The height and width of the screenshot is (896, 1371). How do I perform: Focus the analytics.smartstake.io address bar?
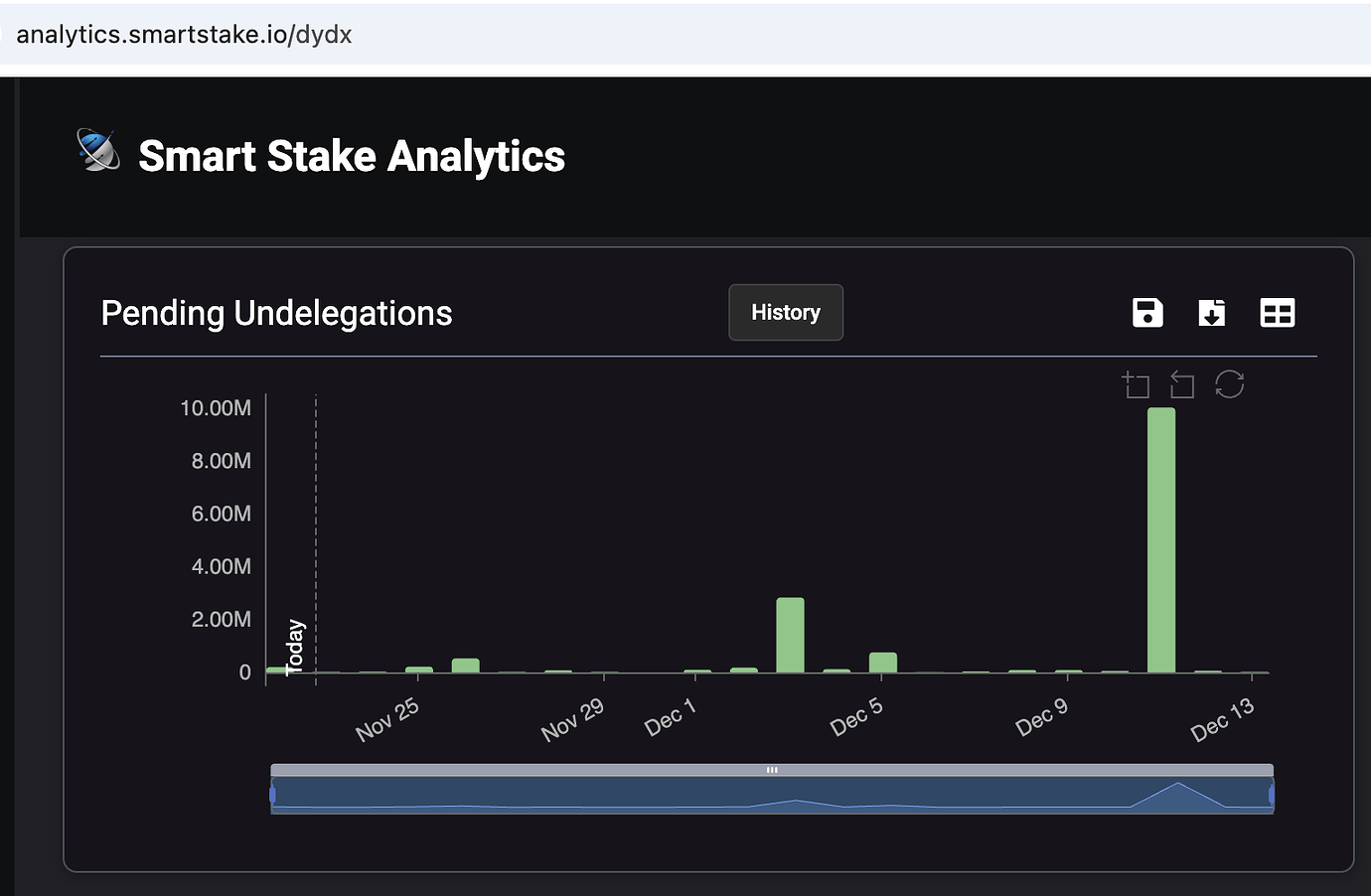pos(185,35)
